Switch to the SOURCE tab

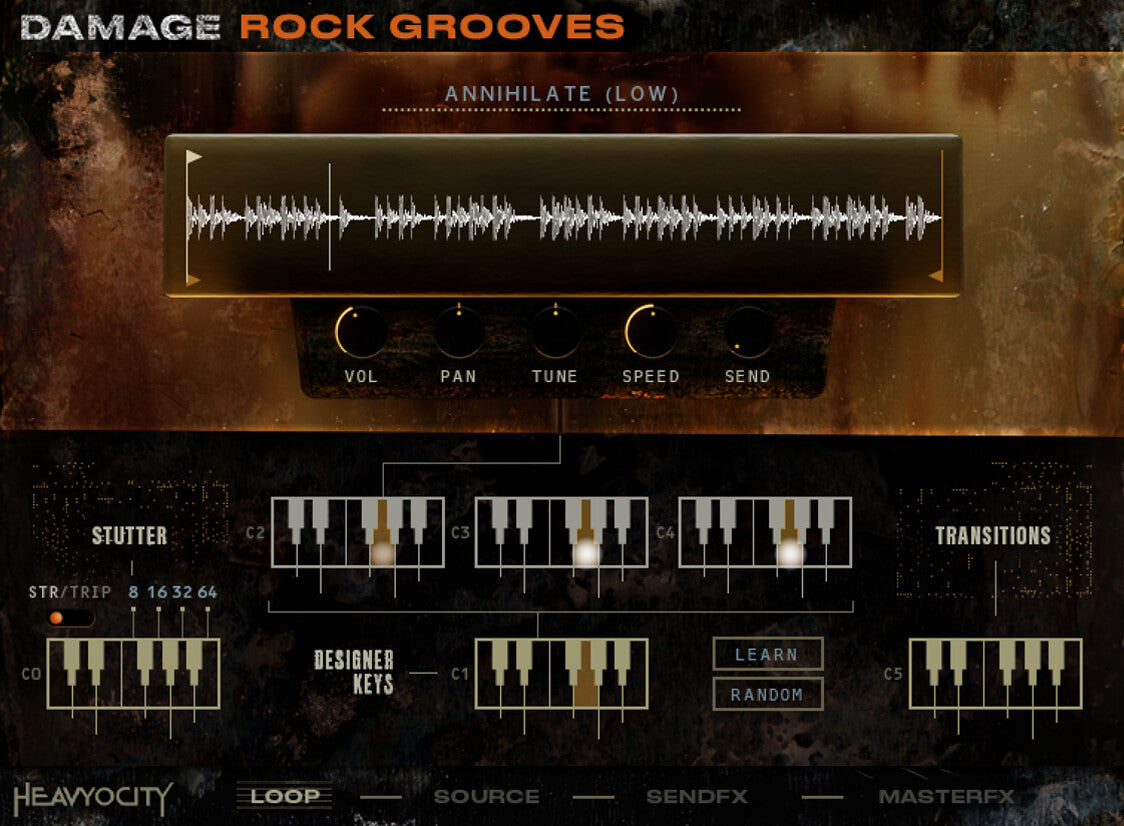click(x=486, y=797)
